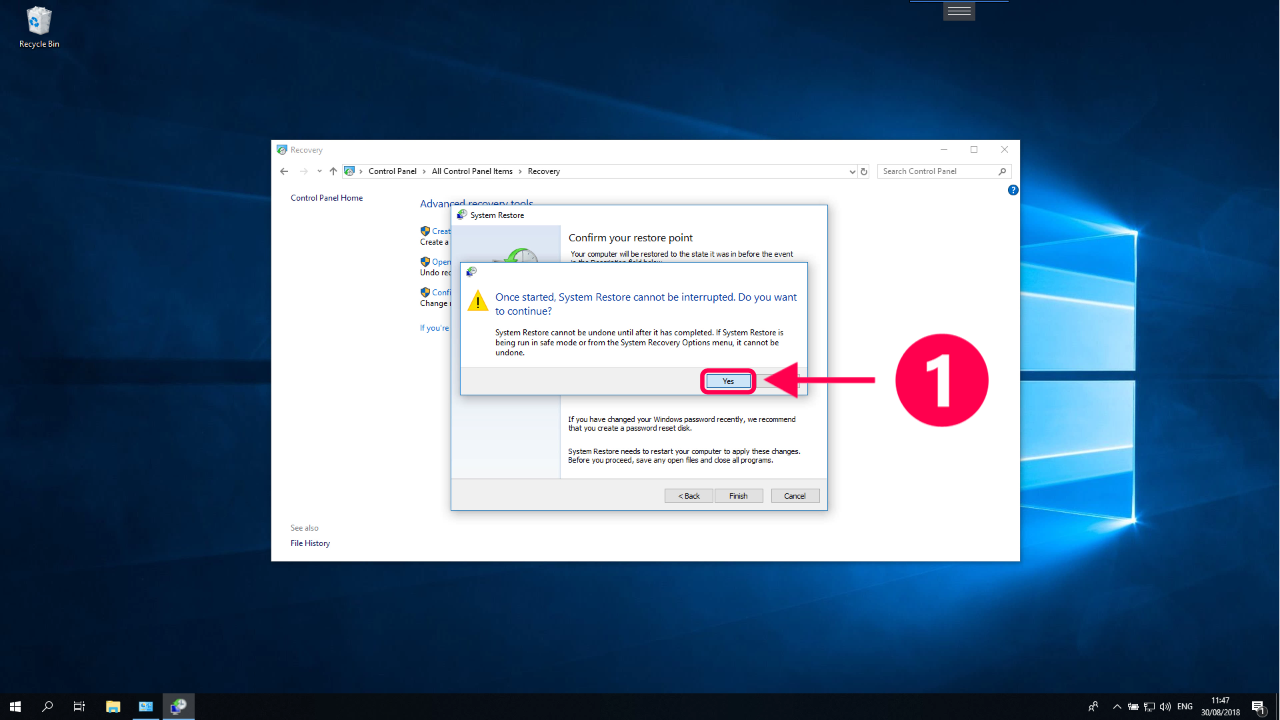Open File History link
Screen dimensions: 1280x720
310,543
